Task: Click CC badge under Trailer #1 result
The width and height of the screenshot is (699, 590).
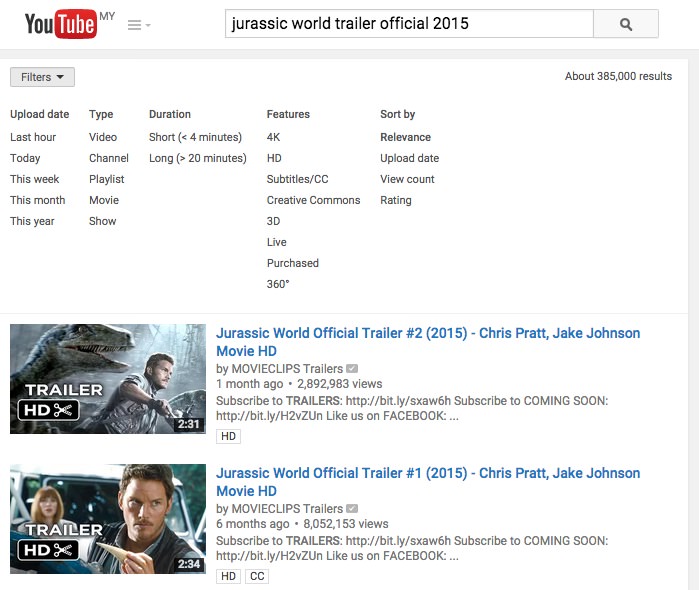Action: tap(257, 576)
